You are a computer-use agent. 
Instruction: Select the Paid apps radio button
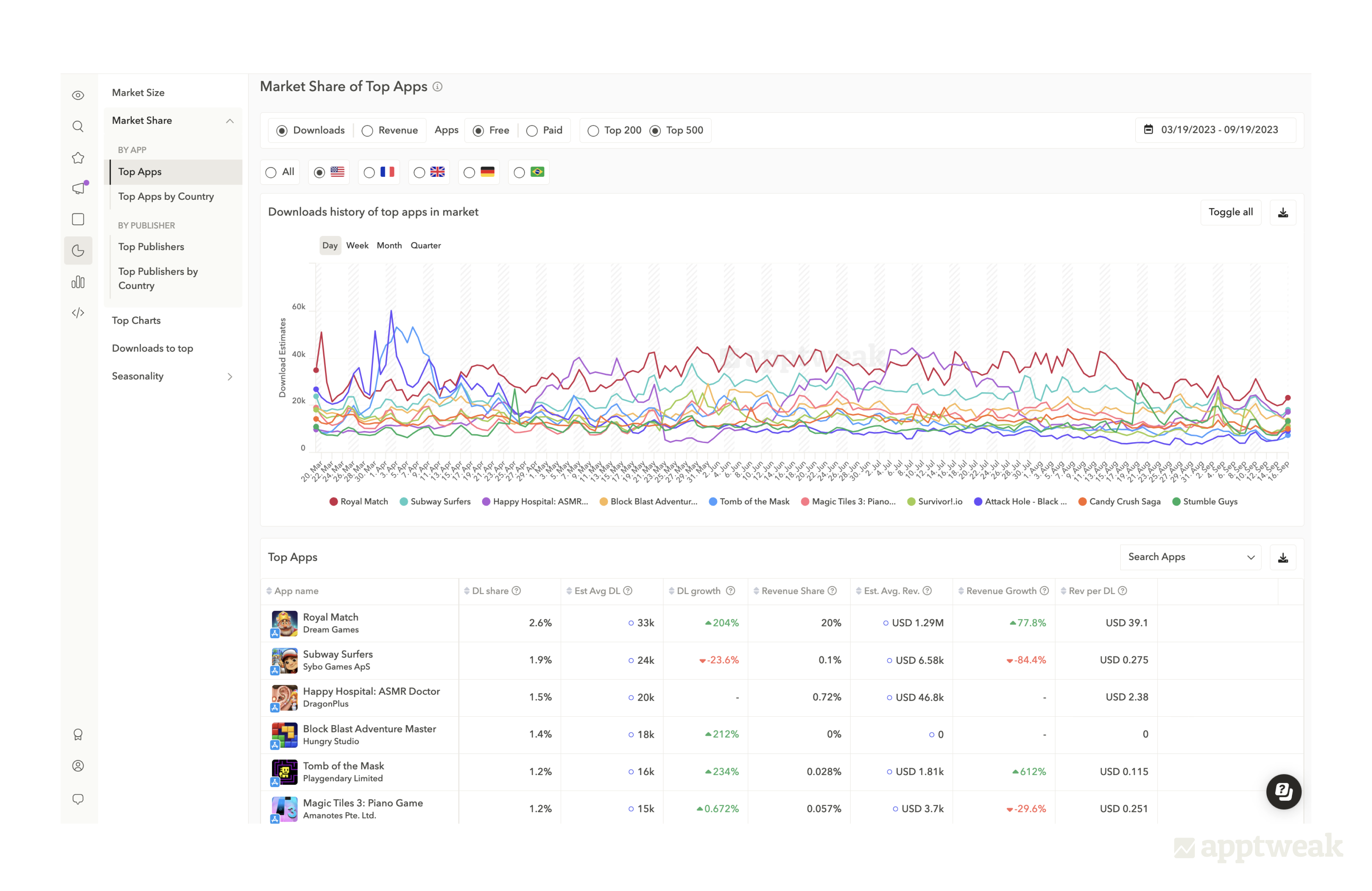click(532, 131)
